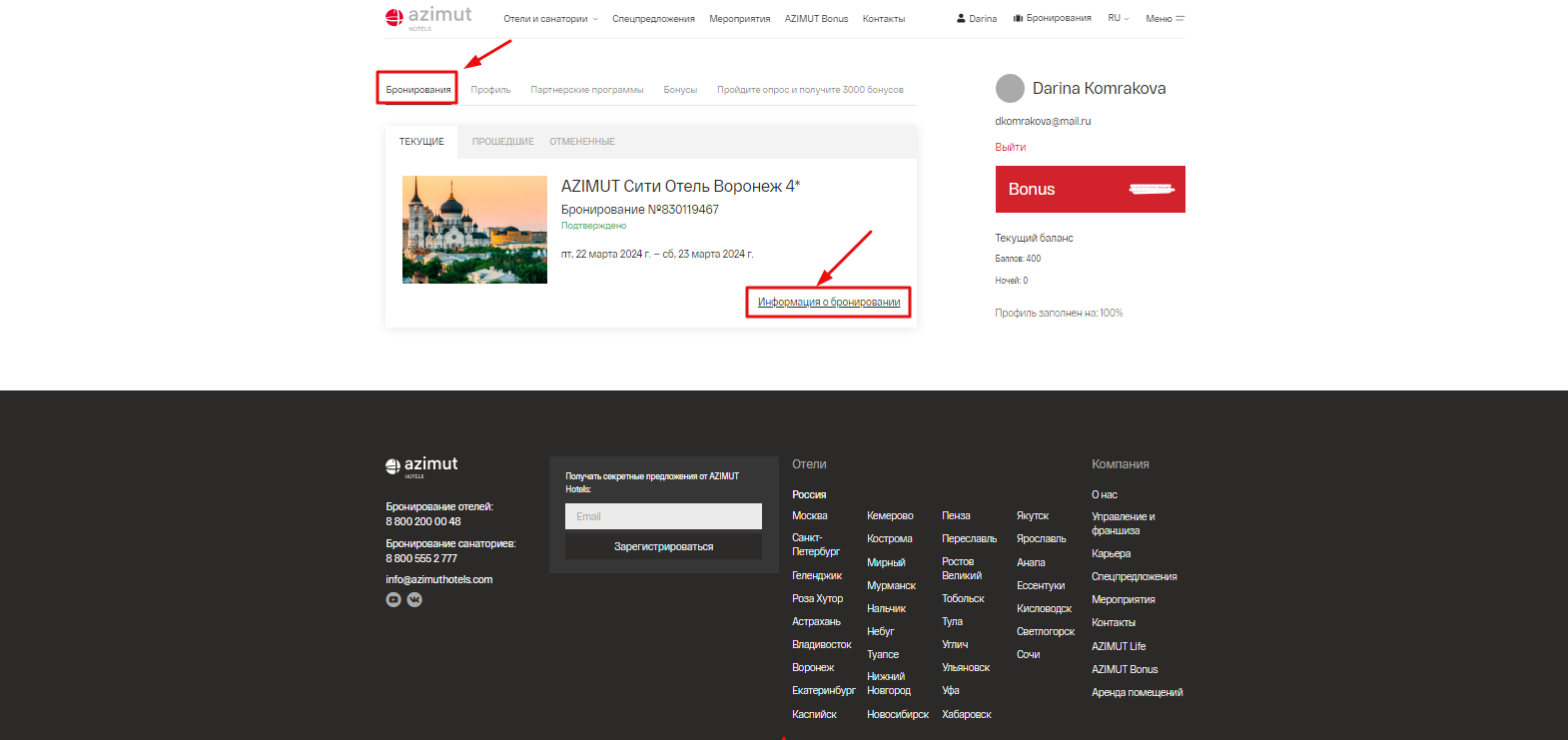Viewport: 1568px width, 740px height.
Task: Open the Владивосток hotels link
Action: point(822,644)
